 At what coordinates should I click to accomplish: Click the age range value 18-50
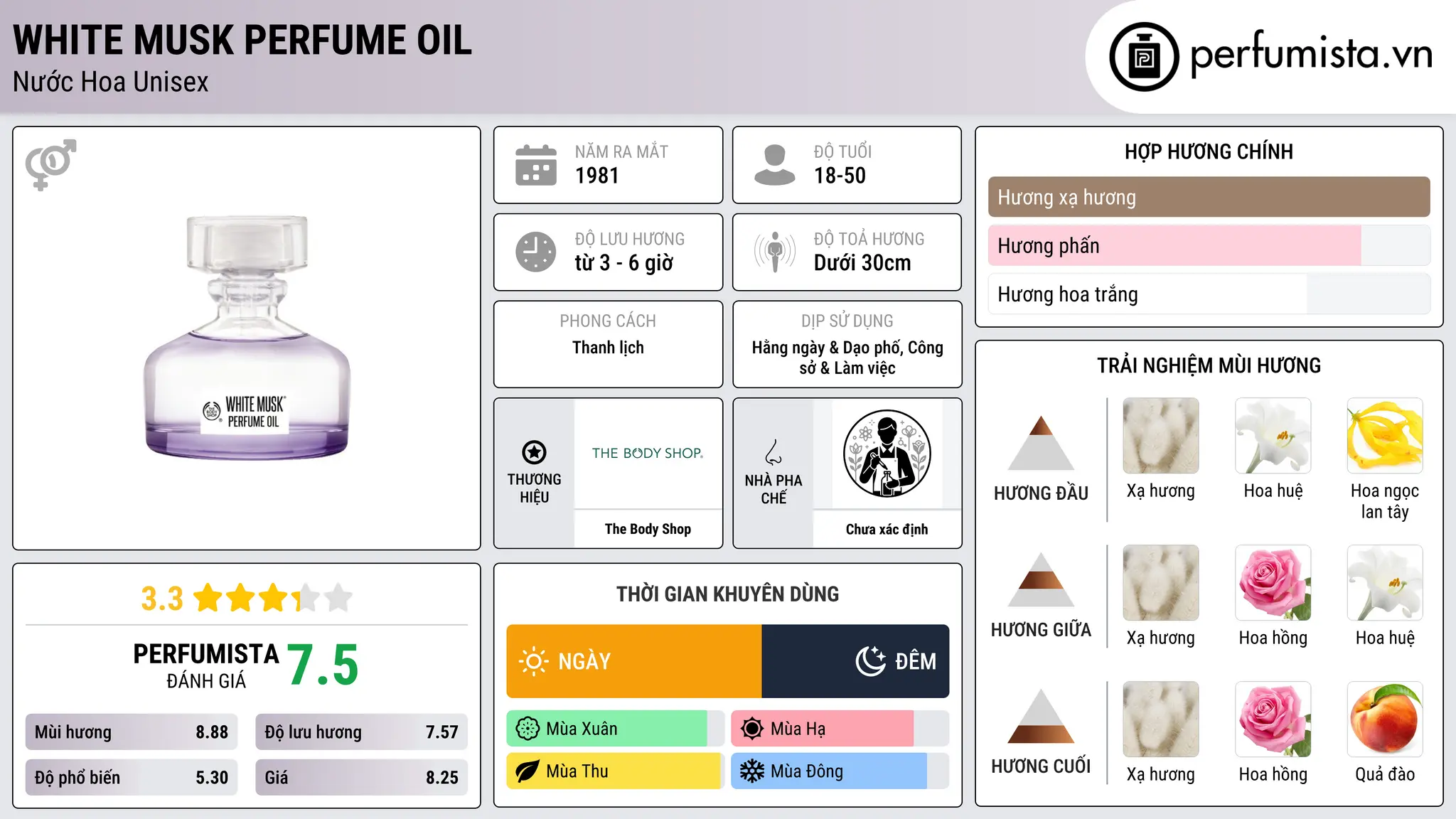840,176
